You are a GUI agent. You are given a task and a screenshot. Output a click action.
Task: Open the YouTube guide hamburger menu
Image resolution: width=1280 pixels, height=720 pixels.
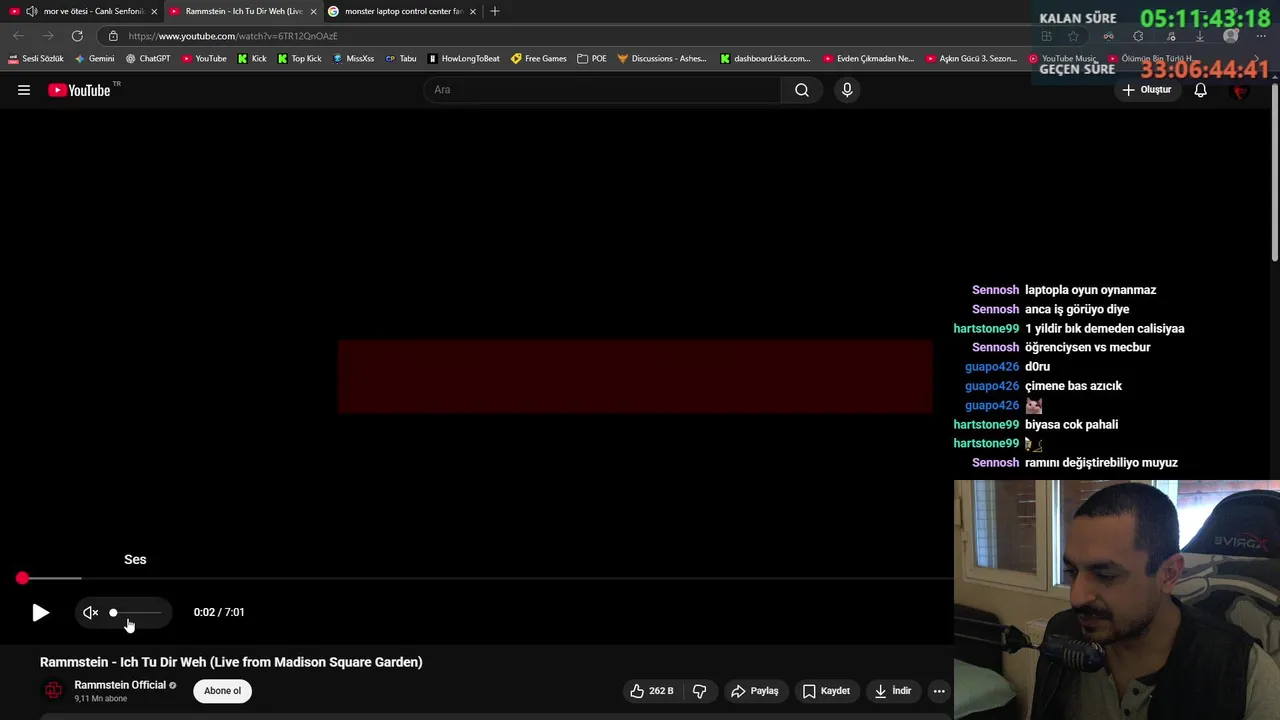[x=24, y=90]
